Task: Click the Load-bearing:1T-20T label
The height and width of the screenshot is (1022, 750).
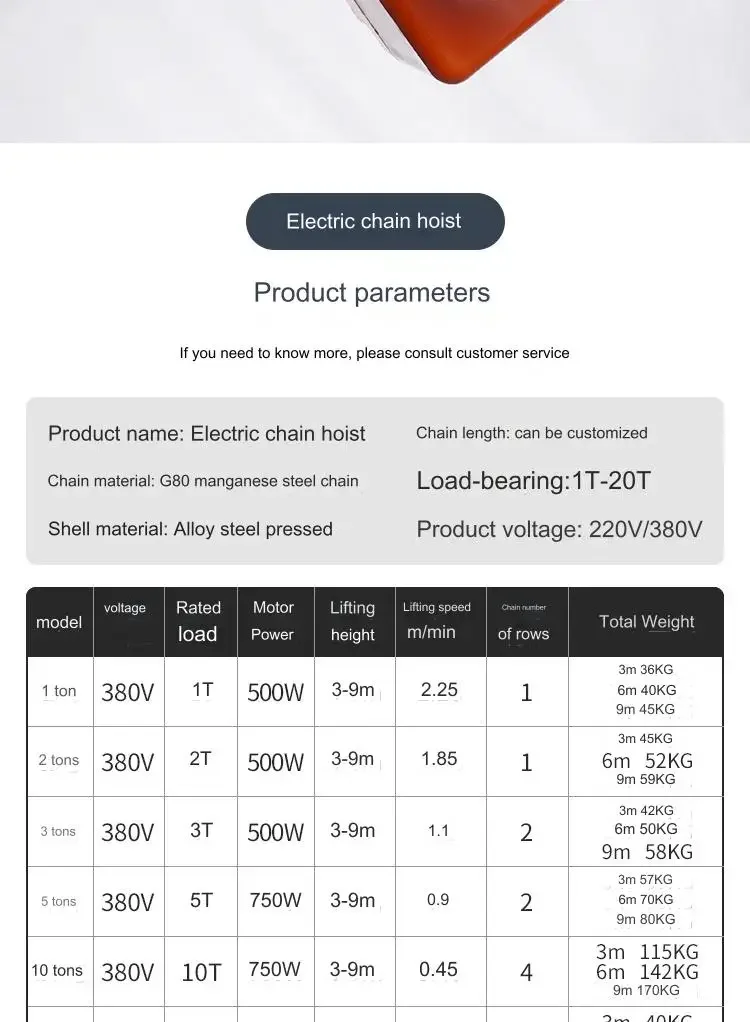Action: [x=533, y=481]
